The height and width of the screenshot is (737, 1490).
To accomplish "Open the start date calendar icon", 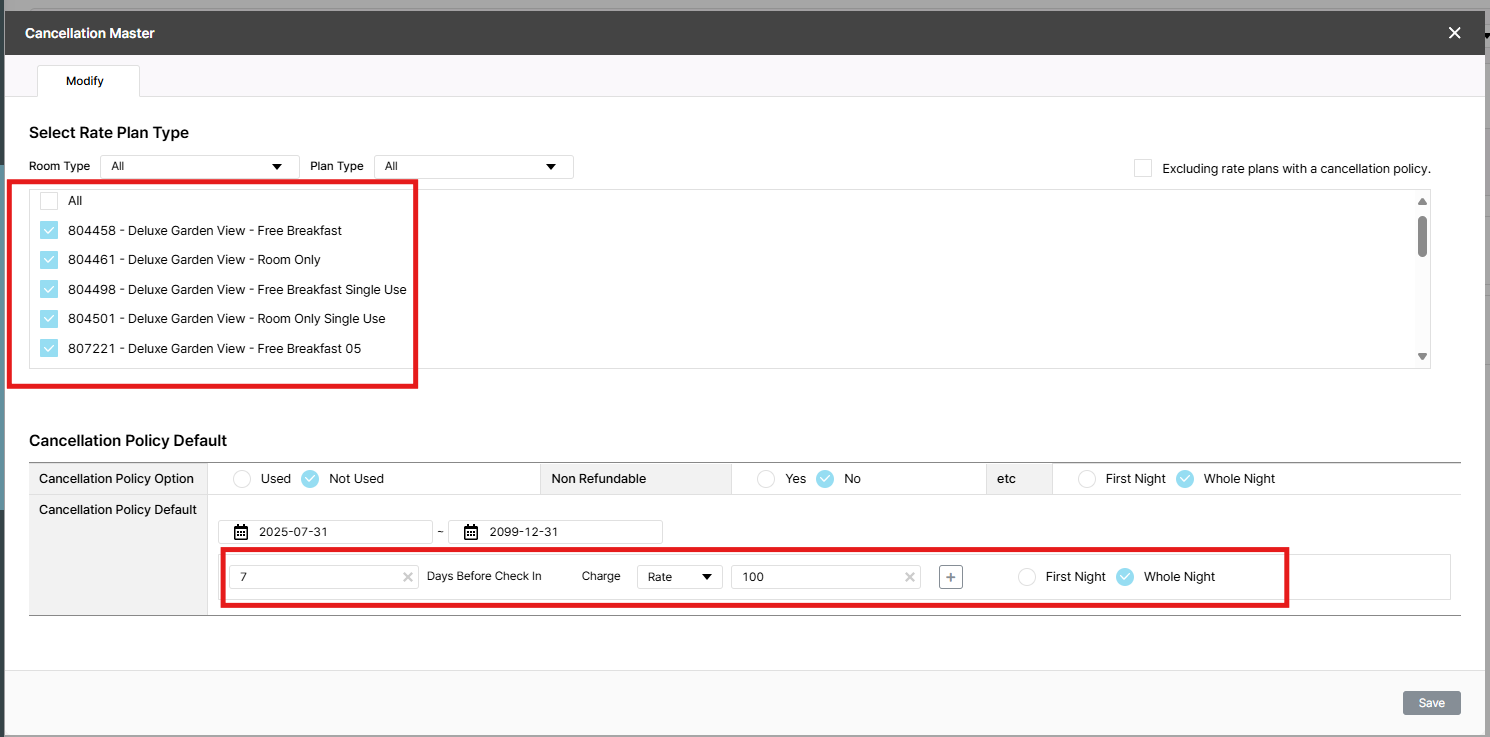I will (x=240, y=532).
